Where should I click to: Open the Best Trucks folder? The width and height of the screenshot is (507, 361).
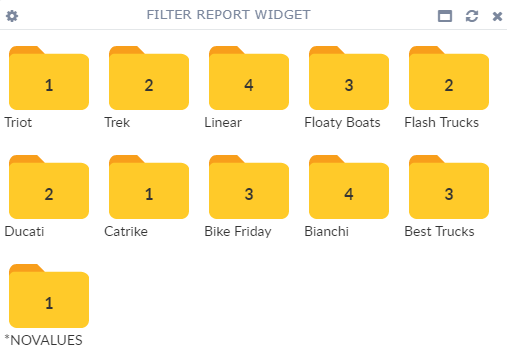tap(449, 187)
